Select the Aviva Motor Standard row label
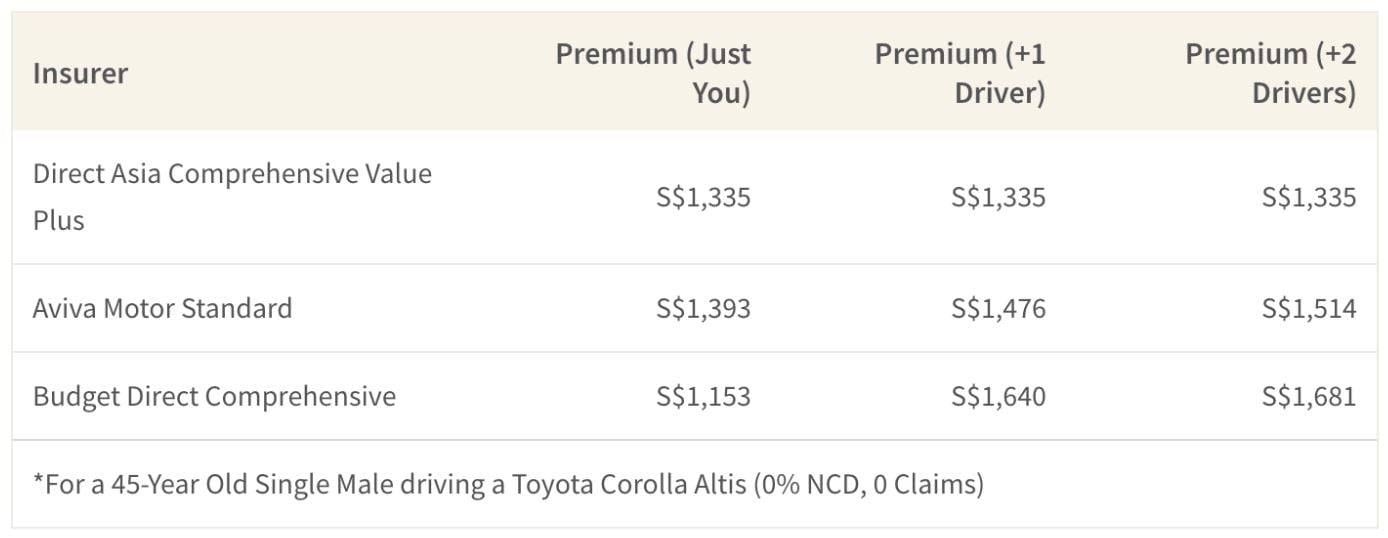1388x538 pixels. (x=163, y=308)
